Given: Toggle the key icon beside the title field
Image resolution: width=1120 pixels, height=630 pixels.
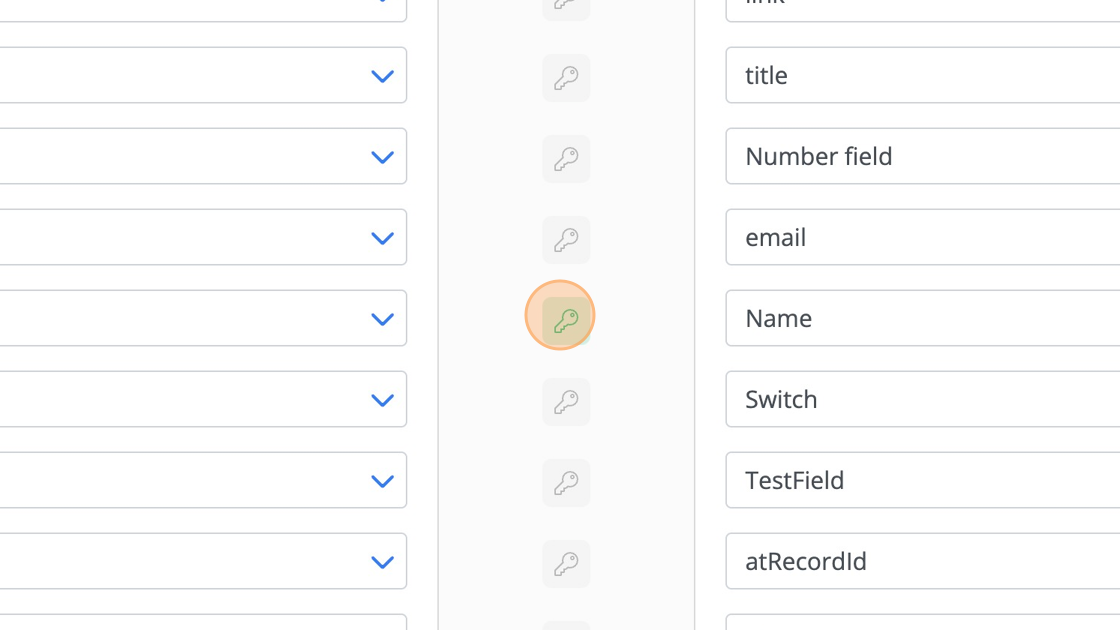Looking at the screenshot, I should tap(566, 78).
